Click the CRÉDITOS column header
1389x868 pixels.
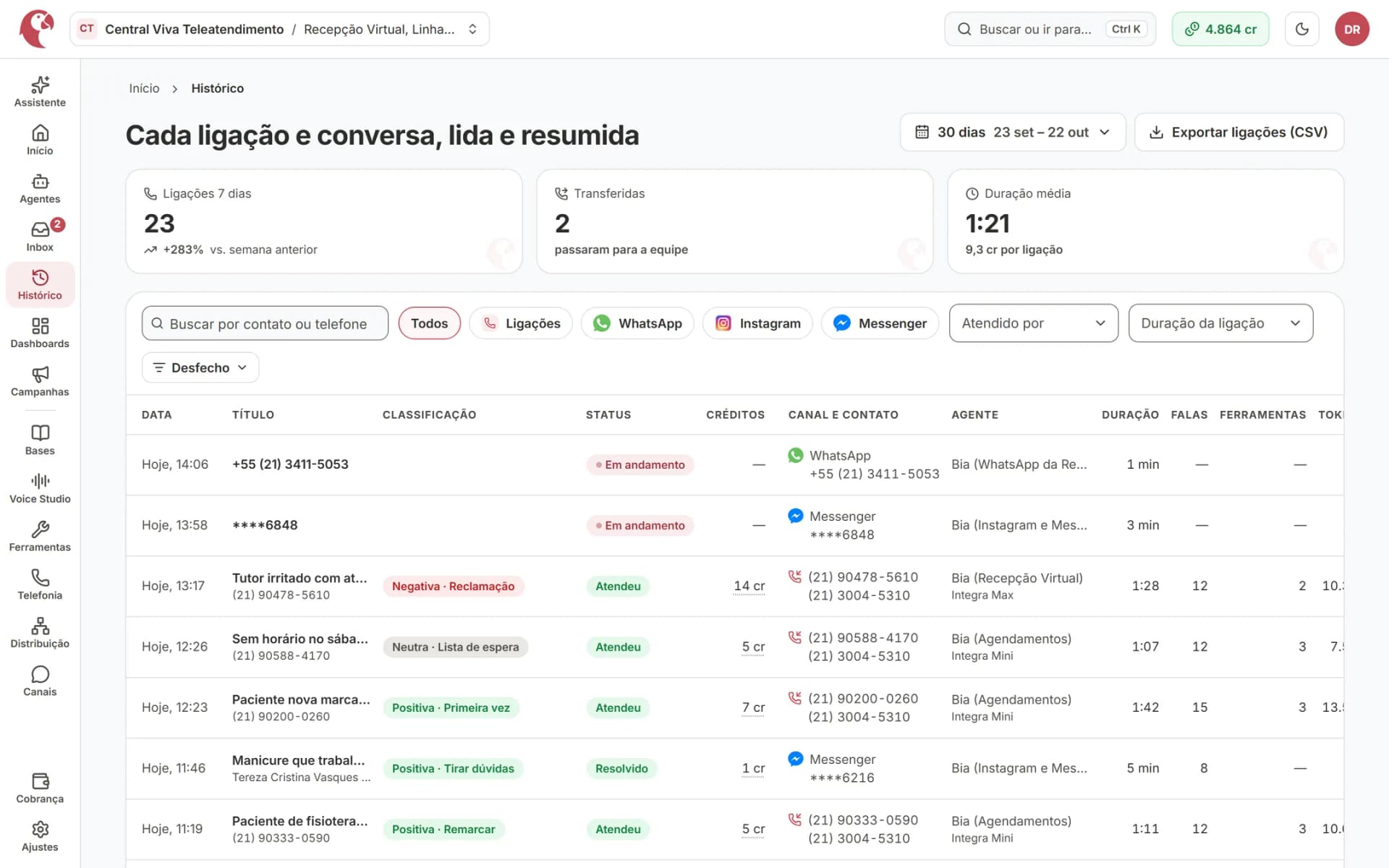point(735,414)
